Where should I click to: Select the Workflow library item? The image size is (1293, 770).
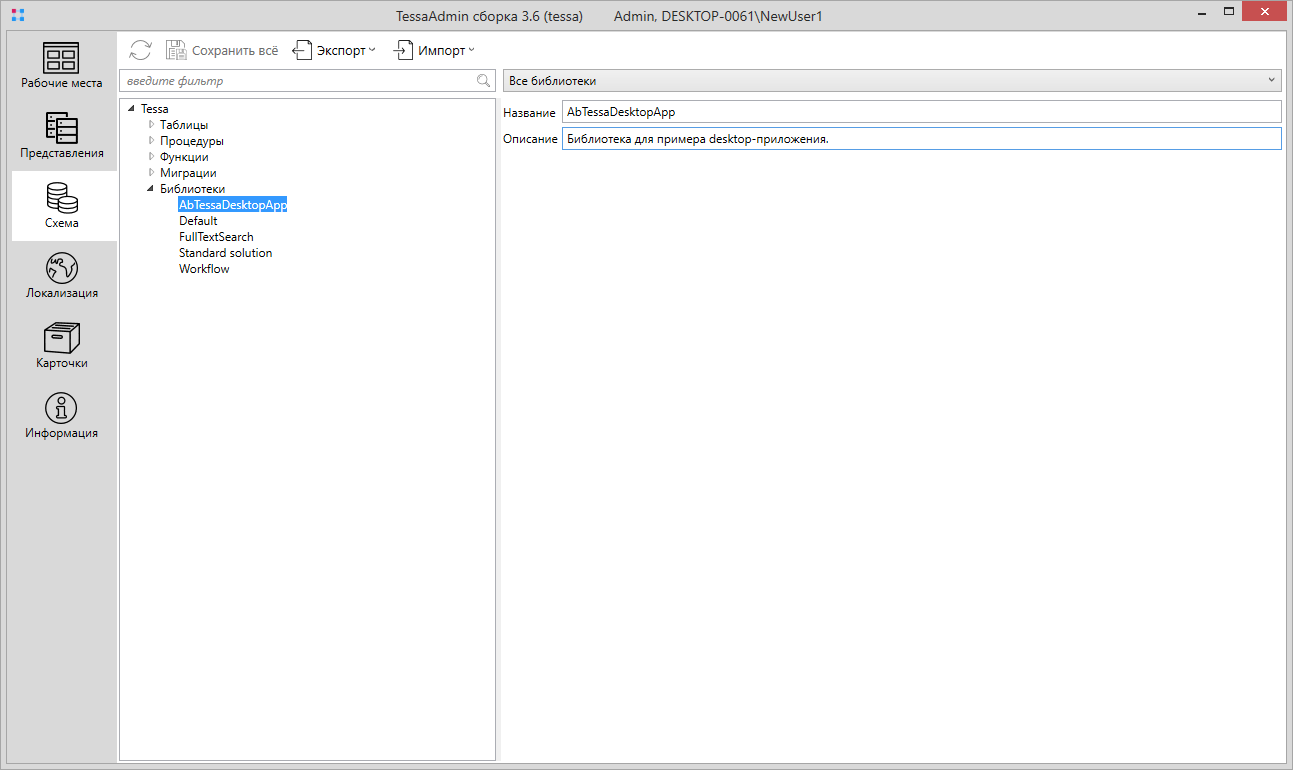(204, 269)
